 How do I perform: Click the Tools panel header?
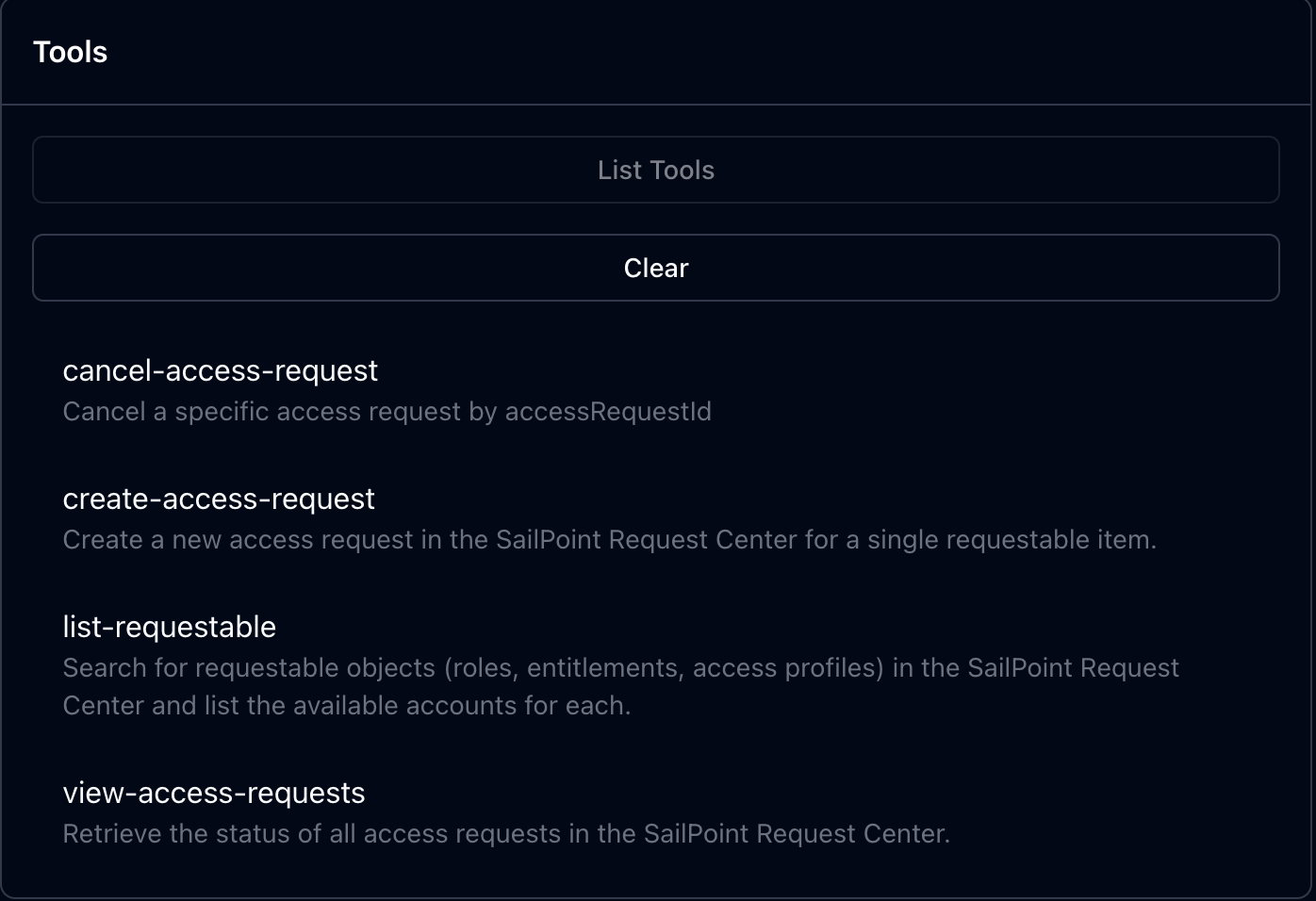pos(71,52)
